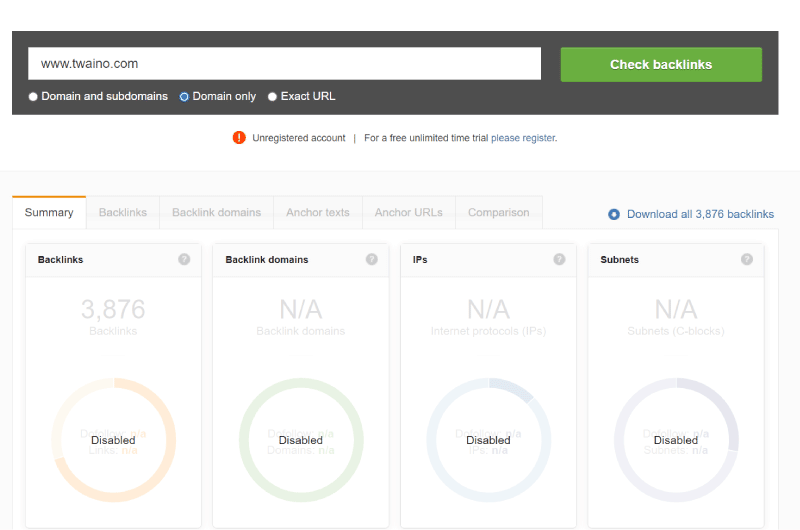Select the Exact URL radio option

pos(272,96)
